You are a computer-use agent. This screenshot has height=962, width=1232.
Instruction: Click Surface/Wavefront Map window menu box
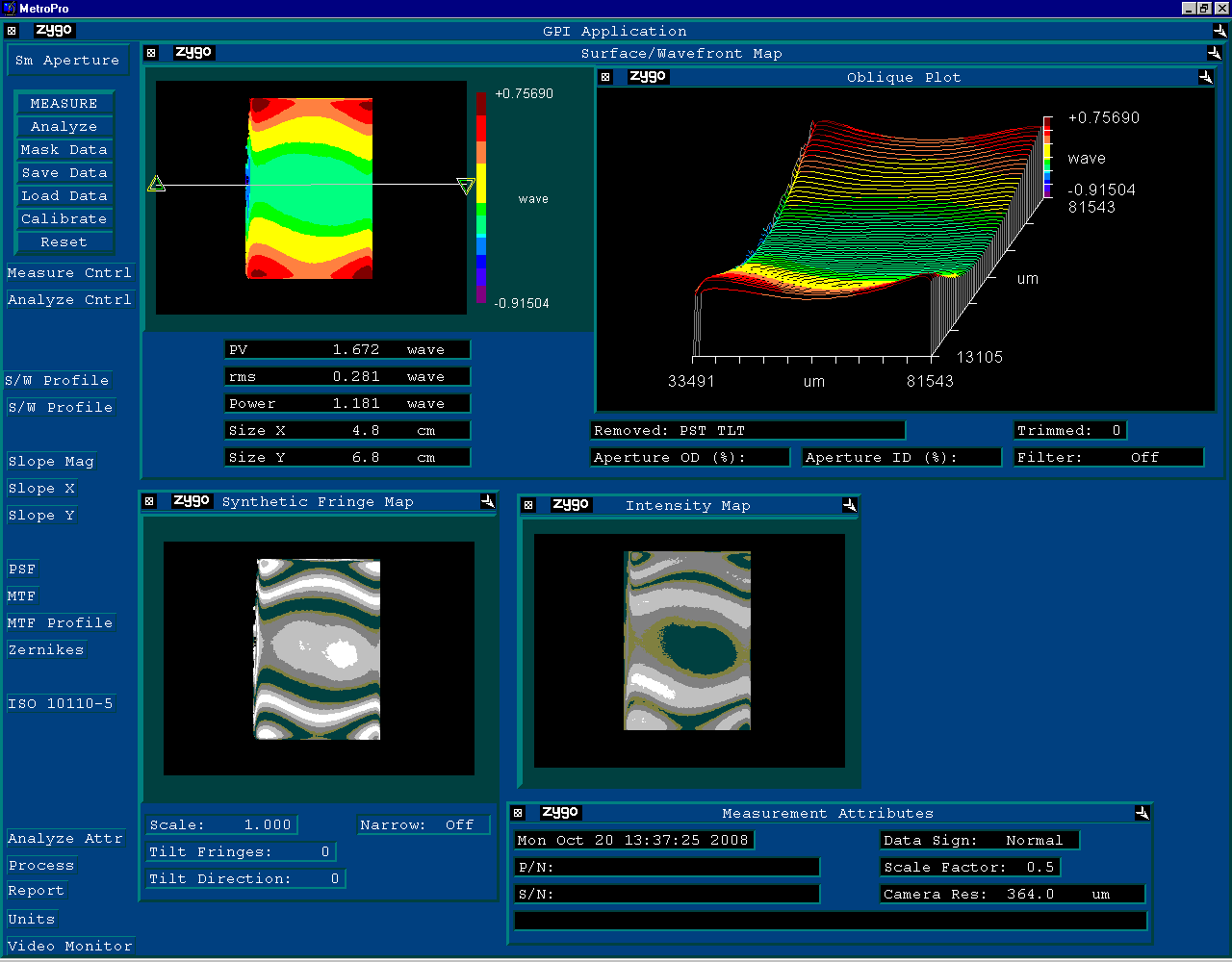(151, 53)
